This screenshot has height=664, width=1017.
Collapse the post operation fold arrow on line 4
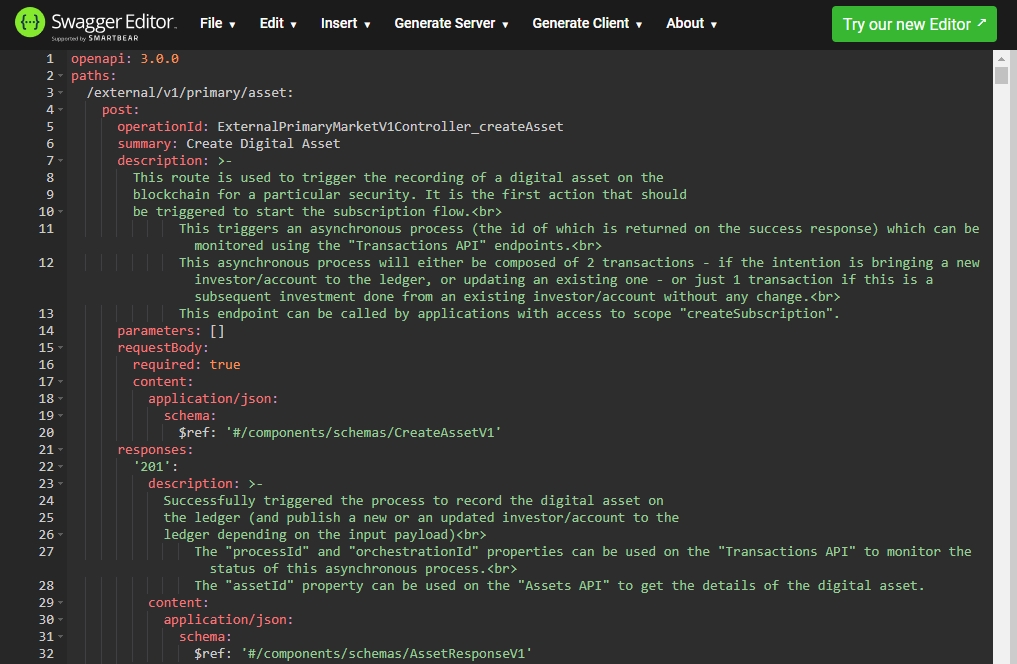(61, 110)
